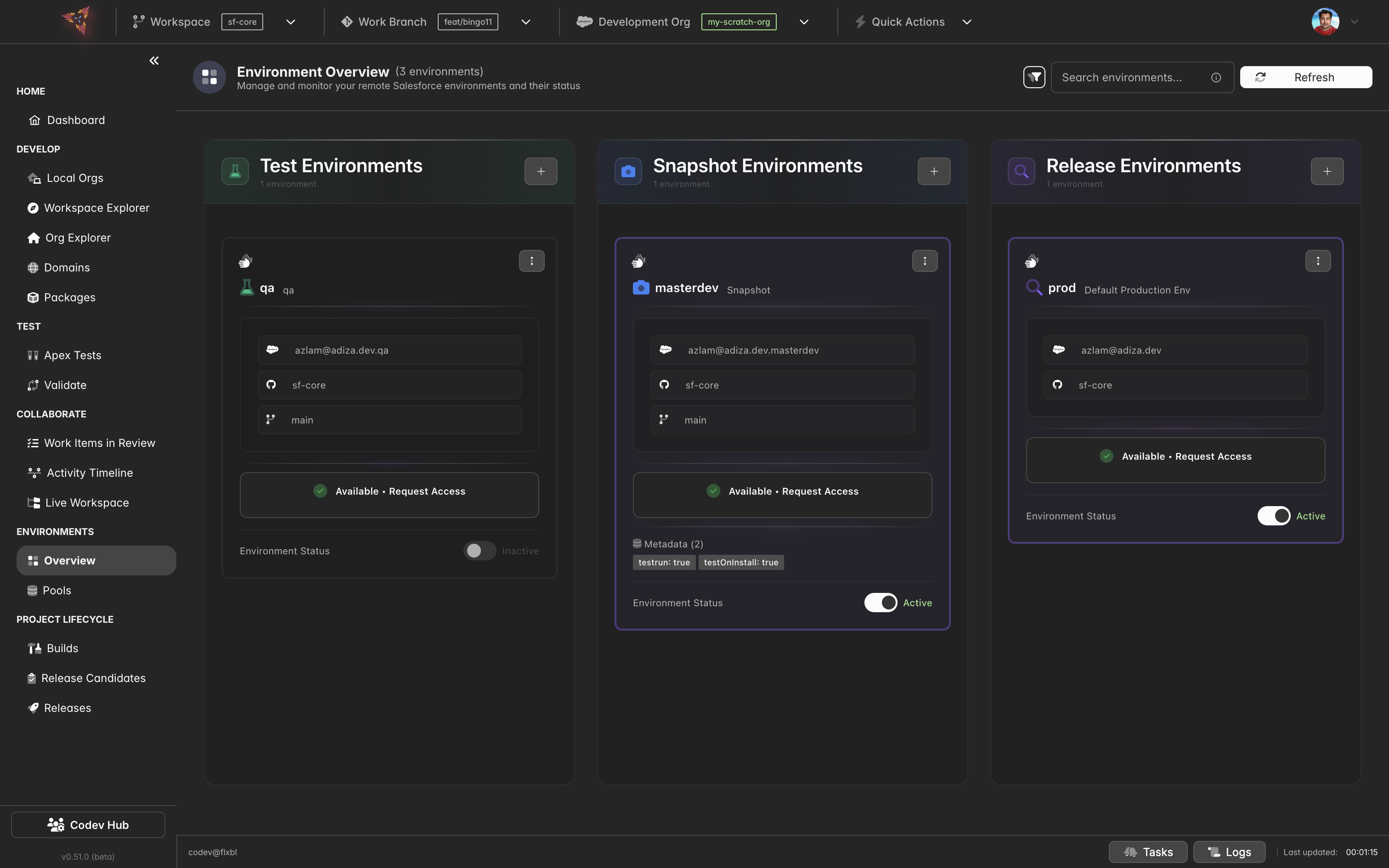Open Apex Tests from sidebar
This screenshot has height=868, width=1389.
click(x=72, y=355)
